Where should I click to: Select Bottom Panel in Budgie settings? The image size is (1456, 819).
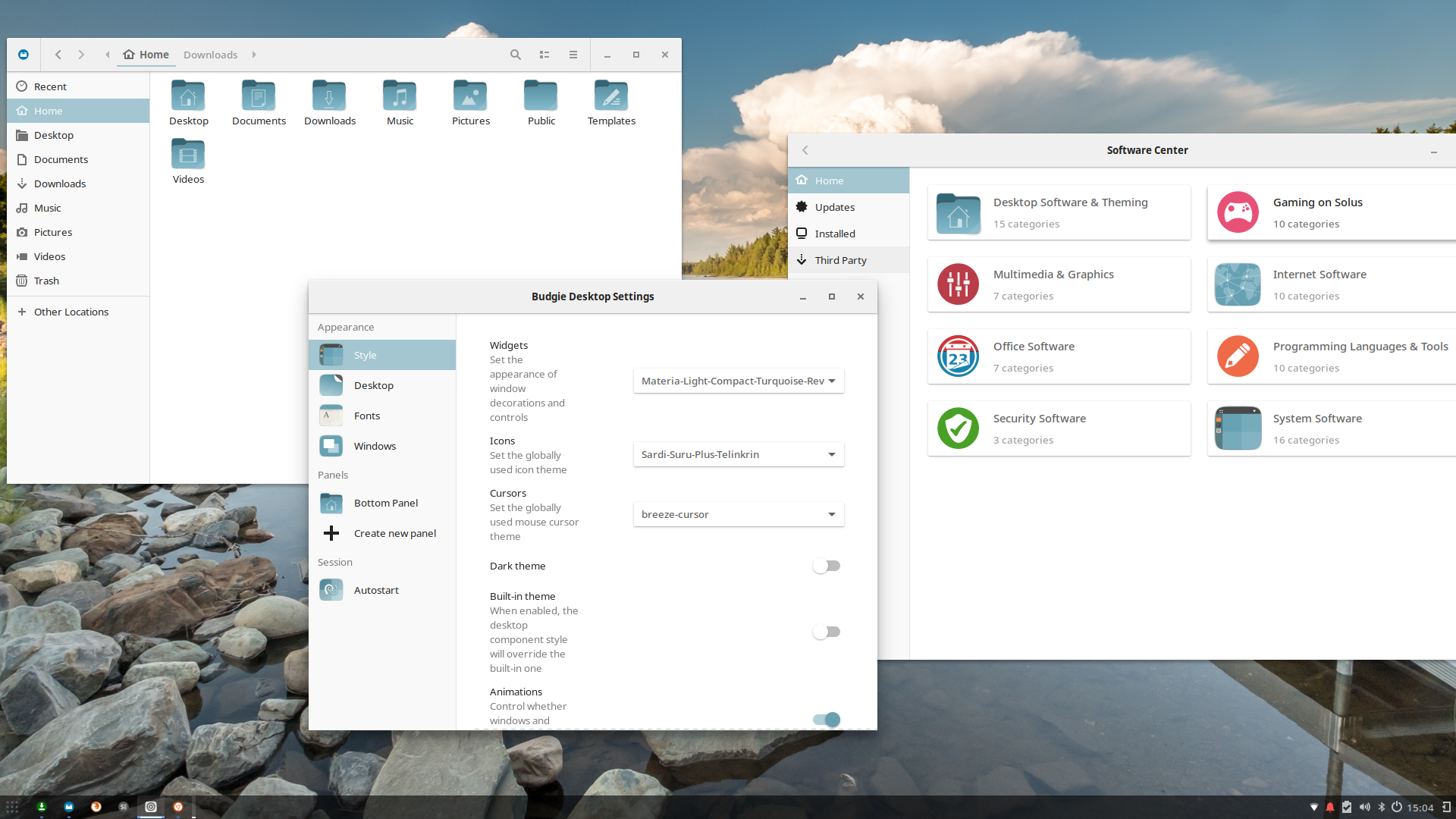click(382, 503)
